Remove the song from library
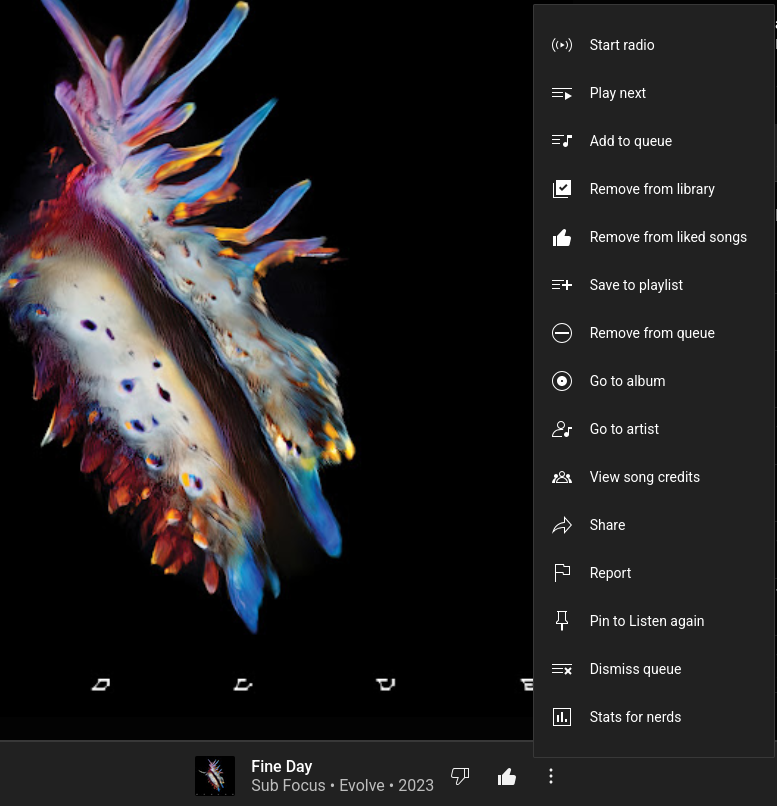 click(x=651, y=189)
